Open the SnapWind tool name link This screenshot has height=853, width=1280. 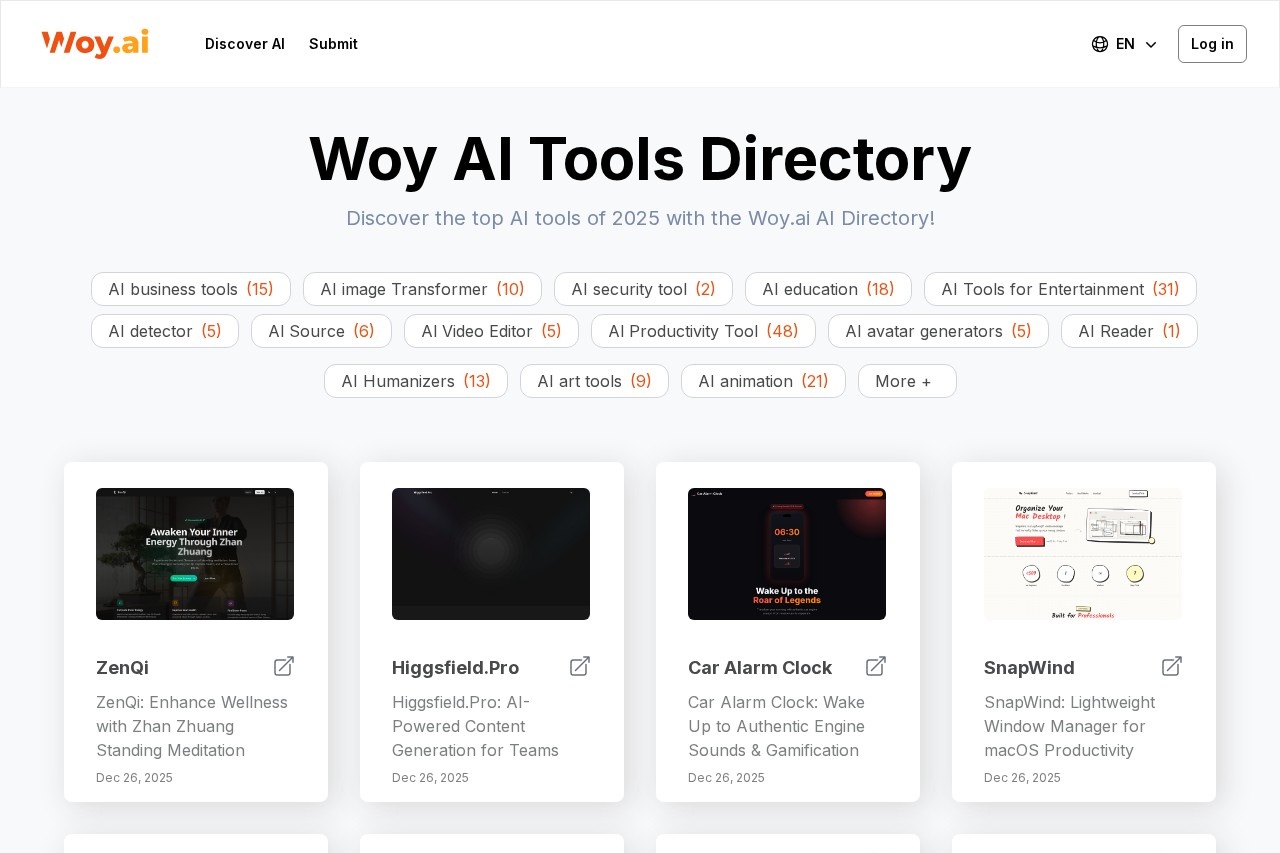pos(1029,668)
